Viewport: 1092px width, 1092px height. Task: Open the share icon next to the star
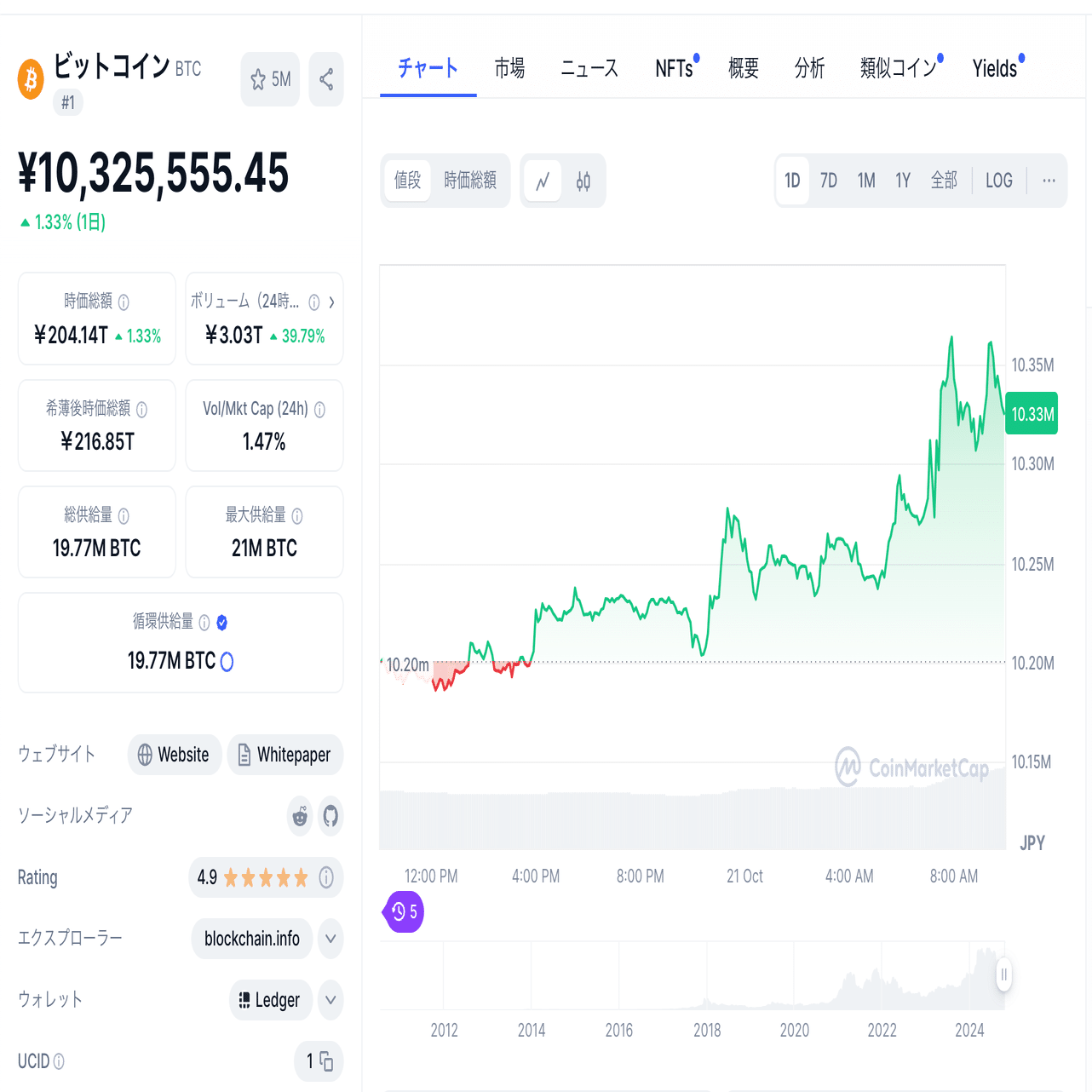(x=325, y=78)
